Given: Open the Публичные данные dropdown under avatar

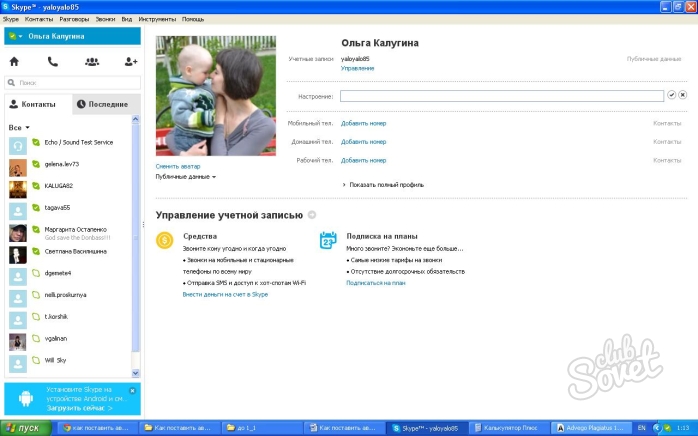Looking at the screenshot, I should 186,176.
